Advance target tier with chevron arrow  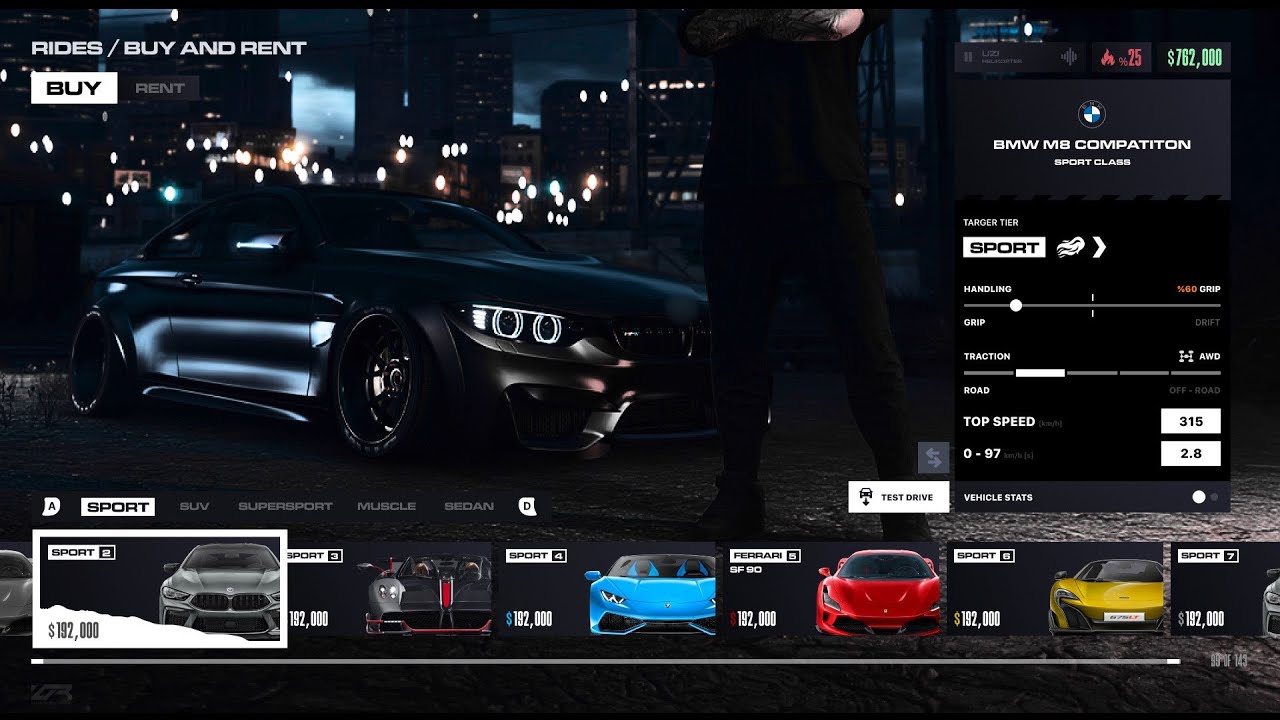1099,247
